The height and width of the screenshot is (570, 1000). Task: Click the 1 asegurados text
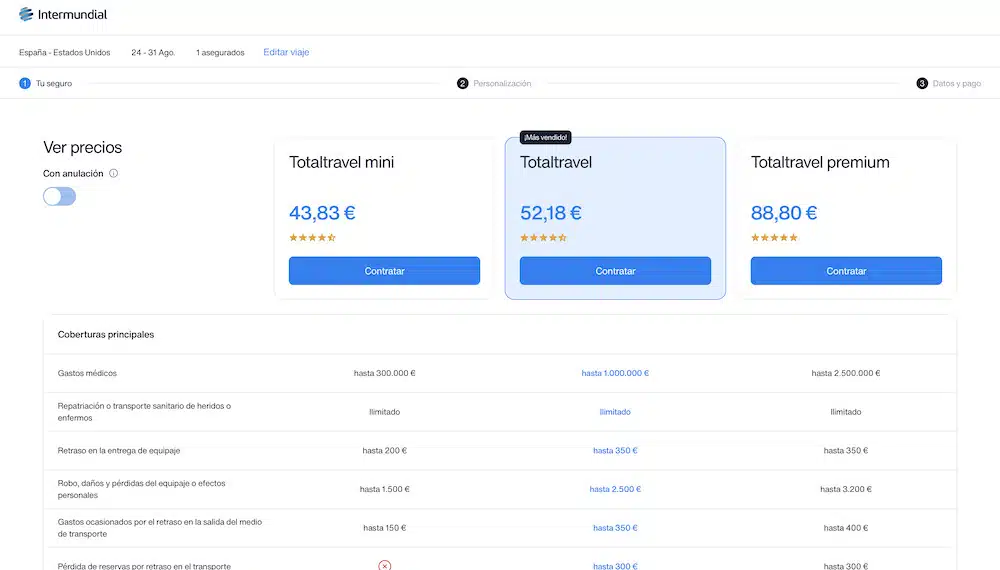coord(220,52)
